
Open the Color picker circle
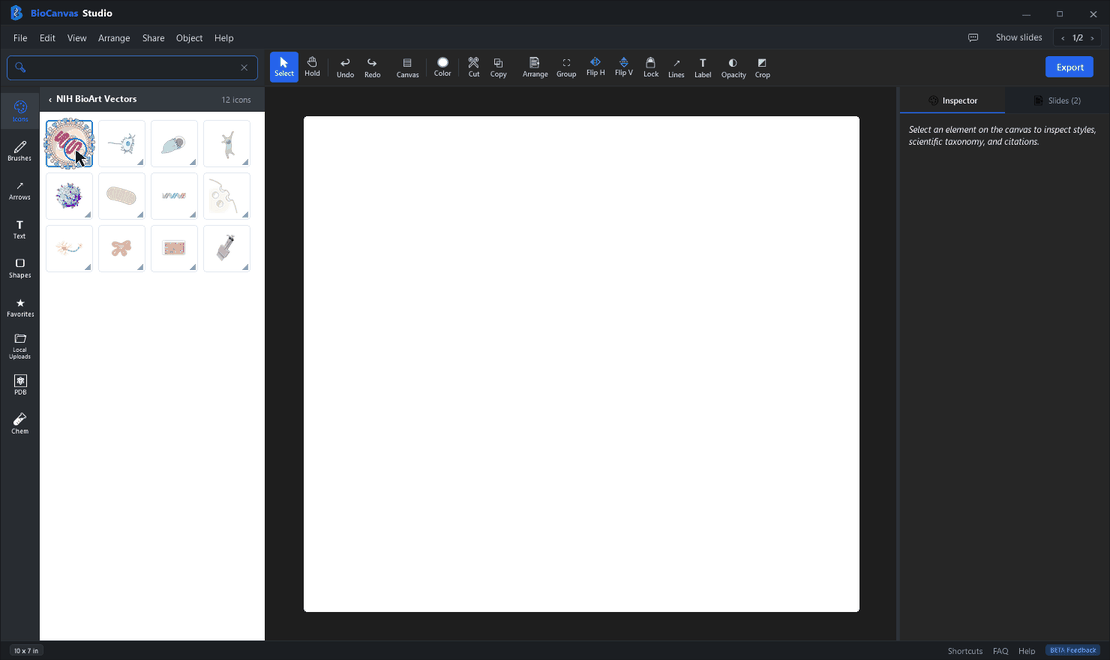pyautogui.click(x=442, y=67)
